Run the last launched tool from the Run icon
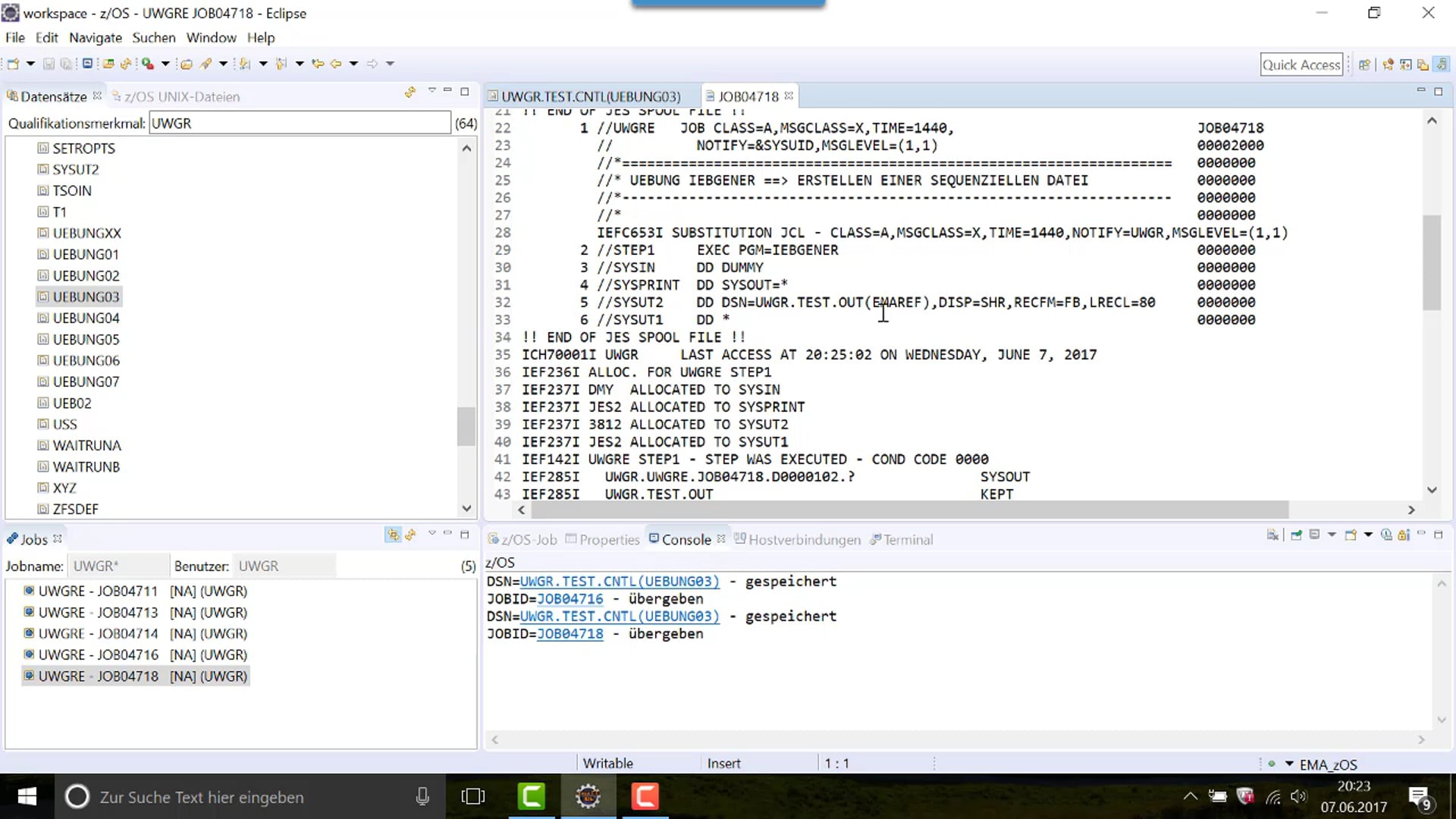 click(148, 64)
